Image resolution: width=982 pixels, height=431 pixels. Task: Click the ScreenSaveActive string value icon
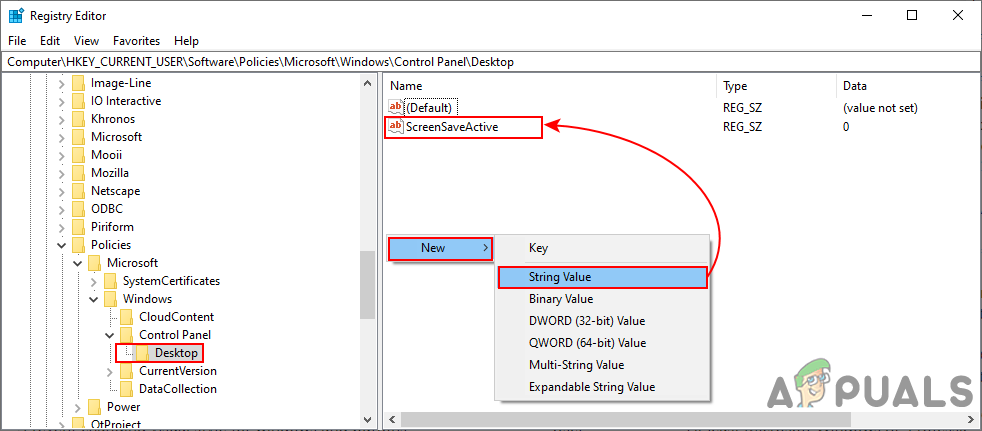tap(396, 127)
